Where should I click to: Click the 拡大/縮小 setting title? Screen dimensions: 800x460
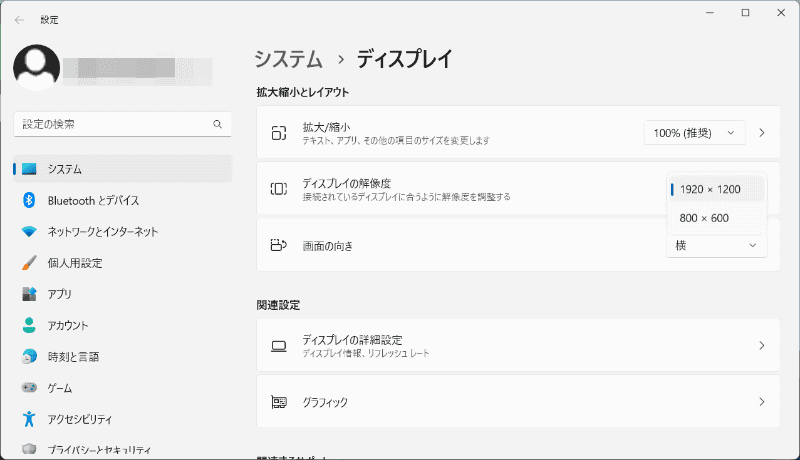coord(326,127)
